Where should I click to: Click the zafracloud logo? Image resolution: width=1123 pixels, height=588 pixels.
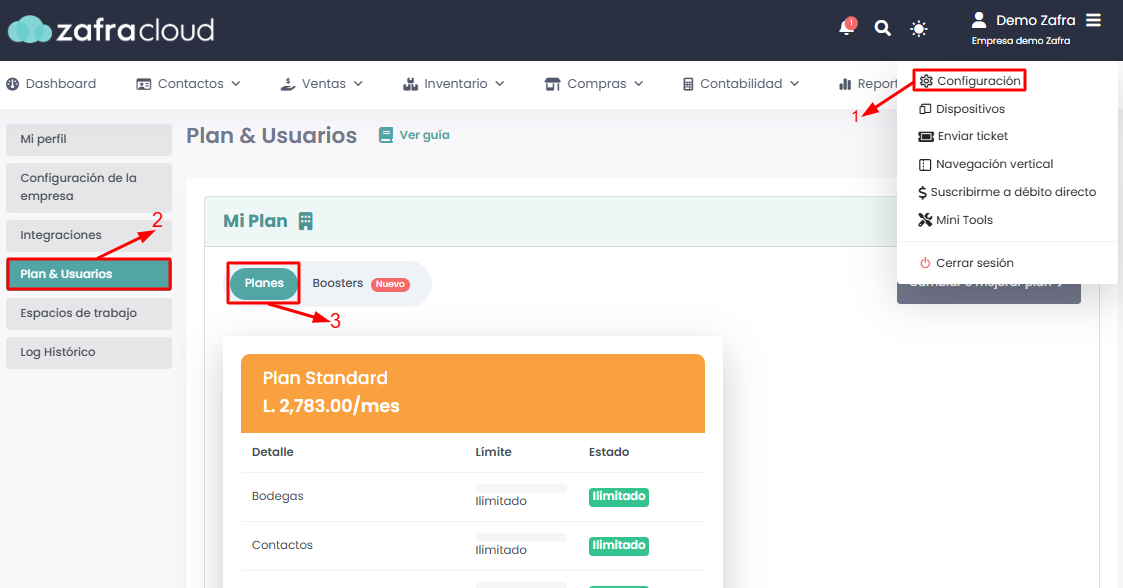[111, 29]
